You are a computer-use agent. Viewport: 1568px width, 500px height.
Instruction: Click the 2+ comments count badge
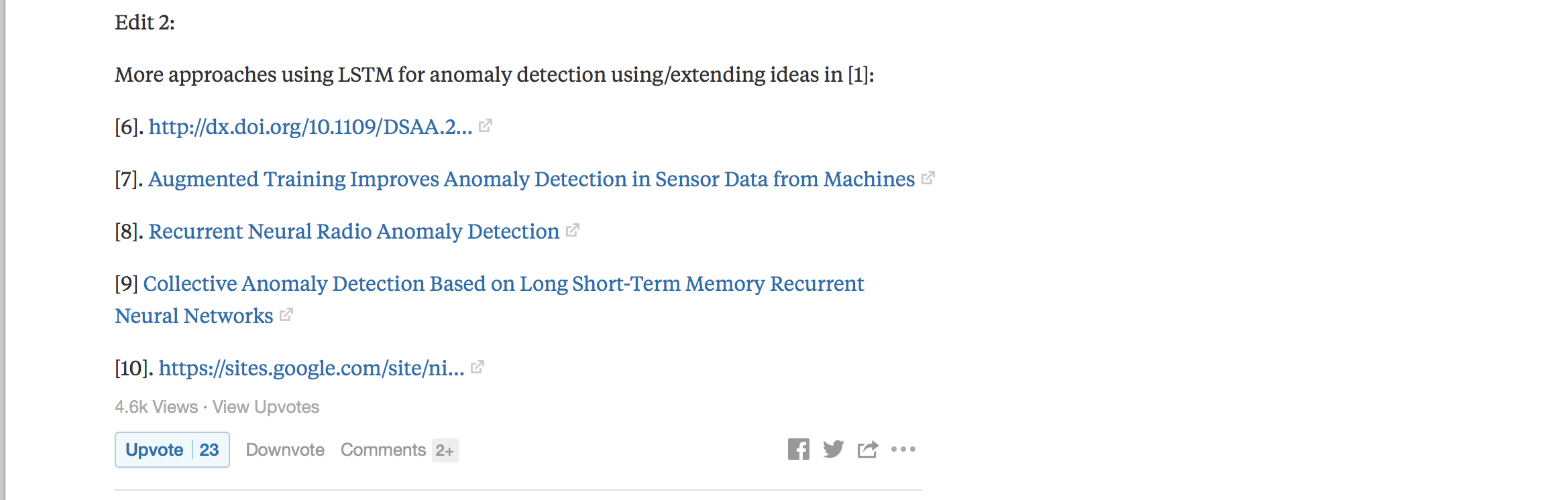(x=445, y=450)
